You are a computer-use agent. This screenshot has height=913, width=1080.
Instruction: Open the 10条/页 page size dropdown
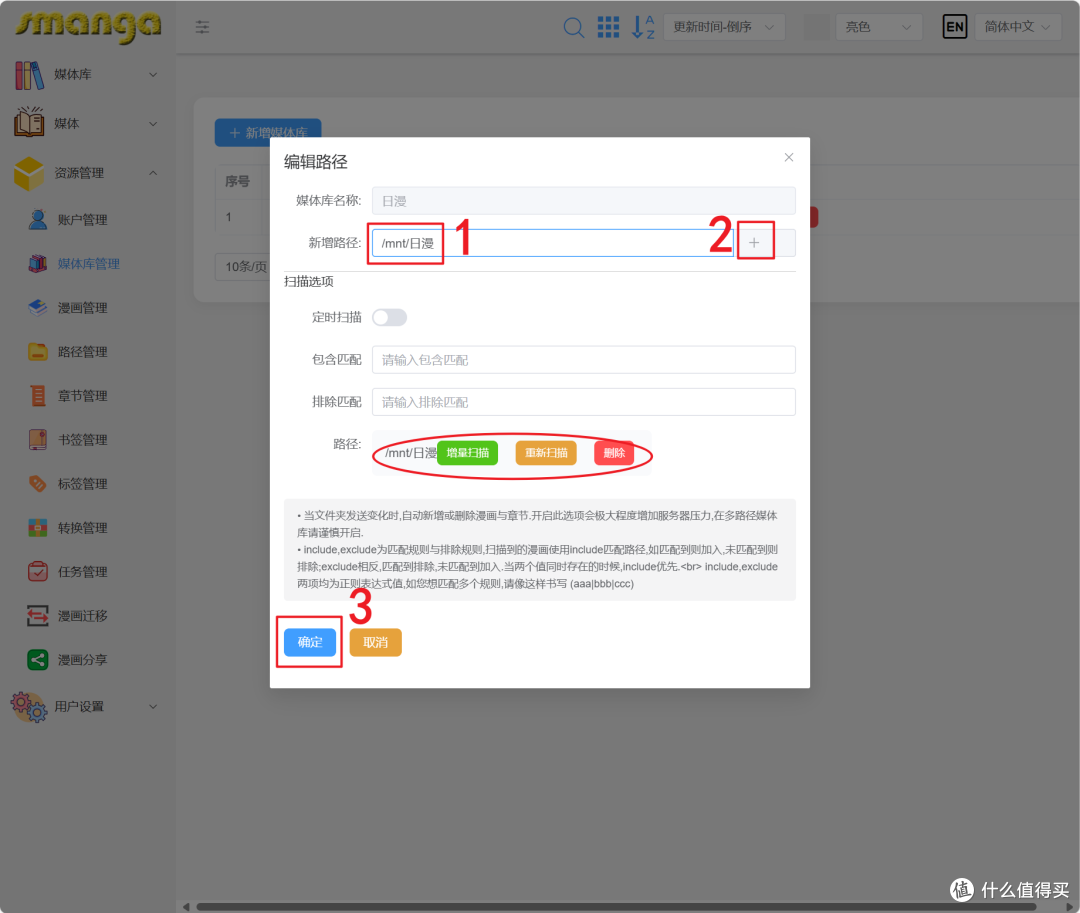(x=242, y=266)
